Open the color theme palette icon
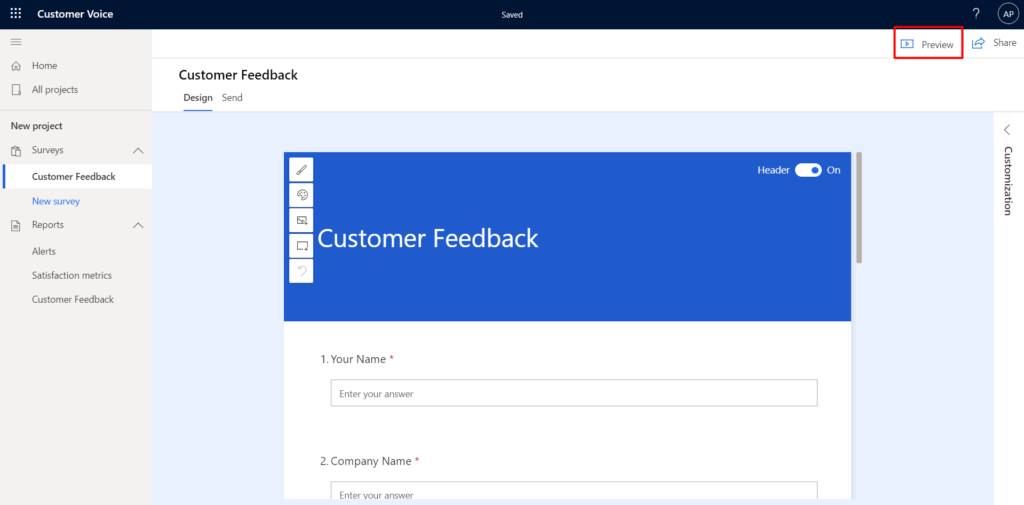This screenshot has width=1024, height=505. point(301,195)
